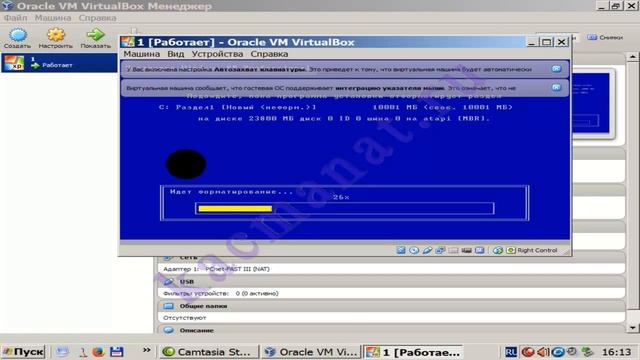
Task: Click the blue round tray icon
Action: 558,352
